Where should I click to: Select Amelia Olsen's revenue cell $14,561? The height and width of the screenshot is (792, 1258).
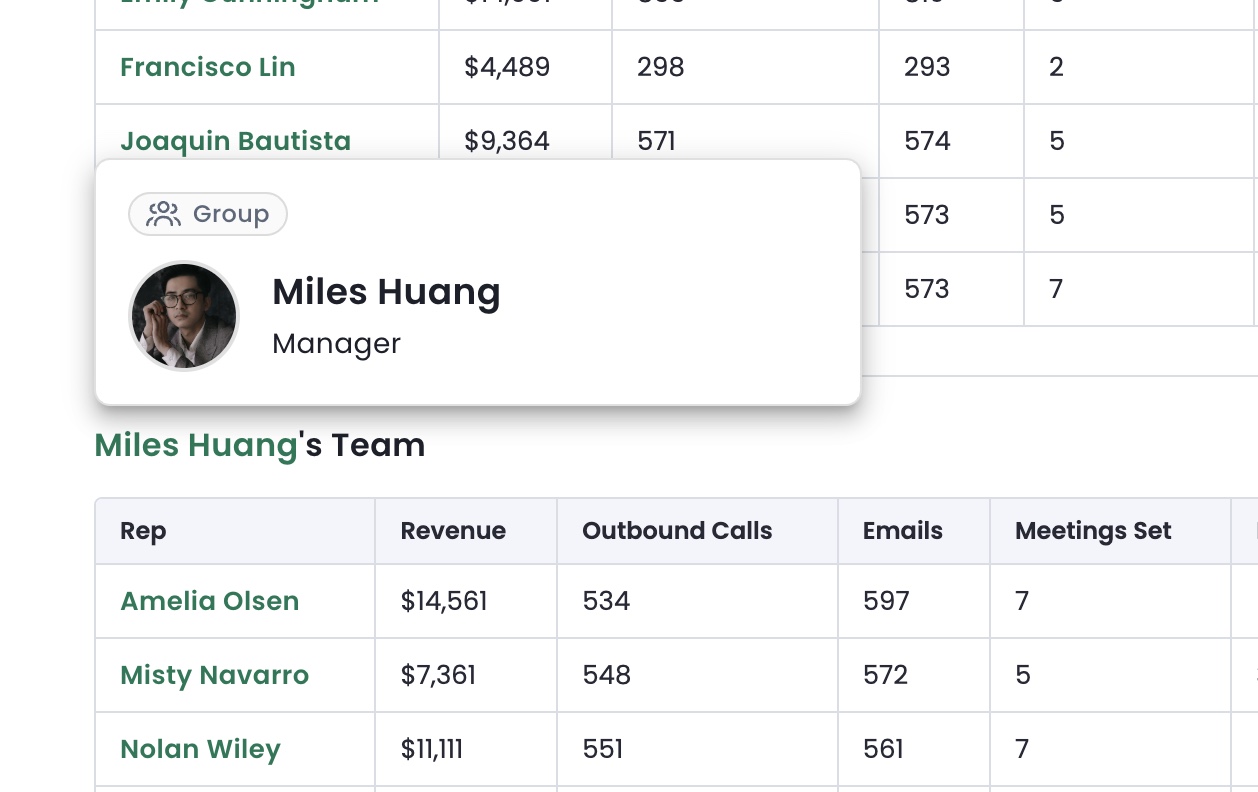coord(466,601)
